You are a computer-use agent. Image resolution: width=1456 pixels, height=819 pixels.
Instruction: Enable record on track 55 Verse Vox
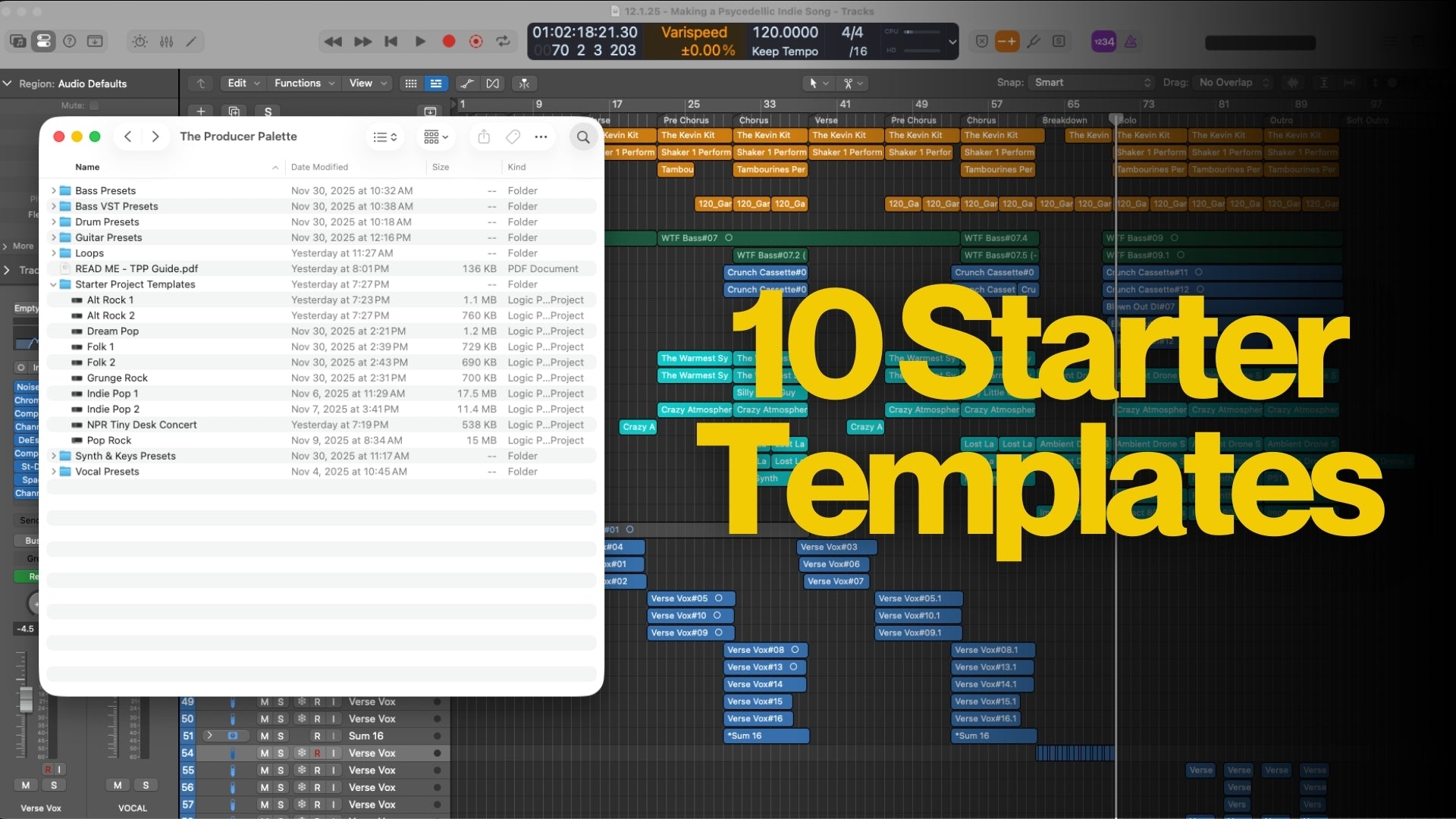tap(317, 770)
